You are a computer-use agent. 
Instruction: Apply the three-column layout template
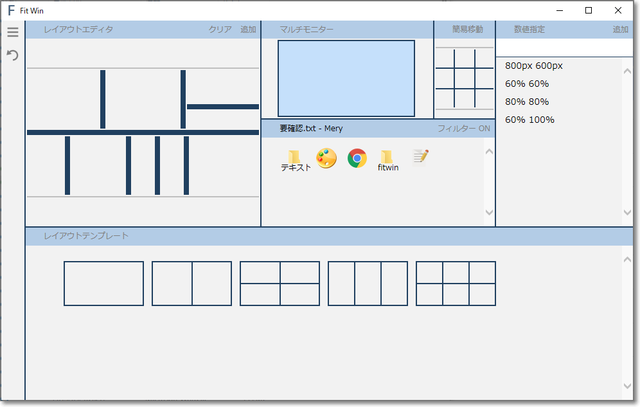368,283
